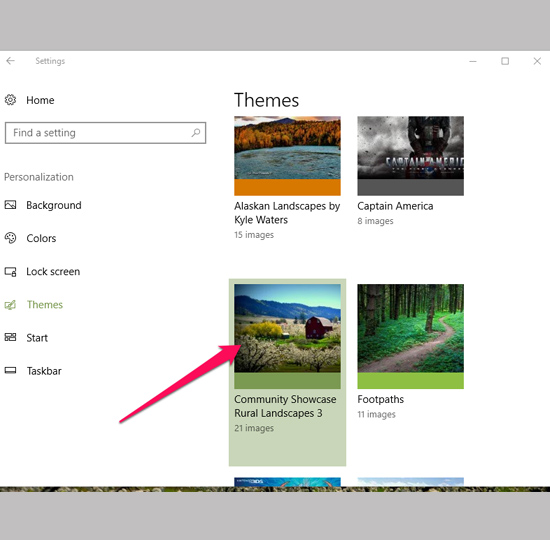Select the Captain America theme thumbnail
The image size is (550, 540).
tap(410, 148)
